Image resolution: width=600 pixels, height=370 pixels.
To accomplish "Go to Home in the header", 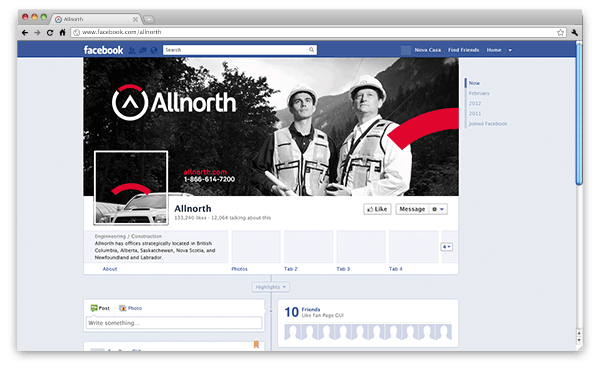I will 494,50.
